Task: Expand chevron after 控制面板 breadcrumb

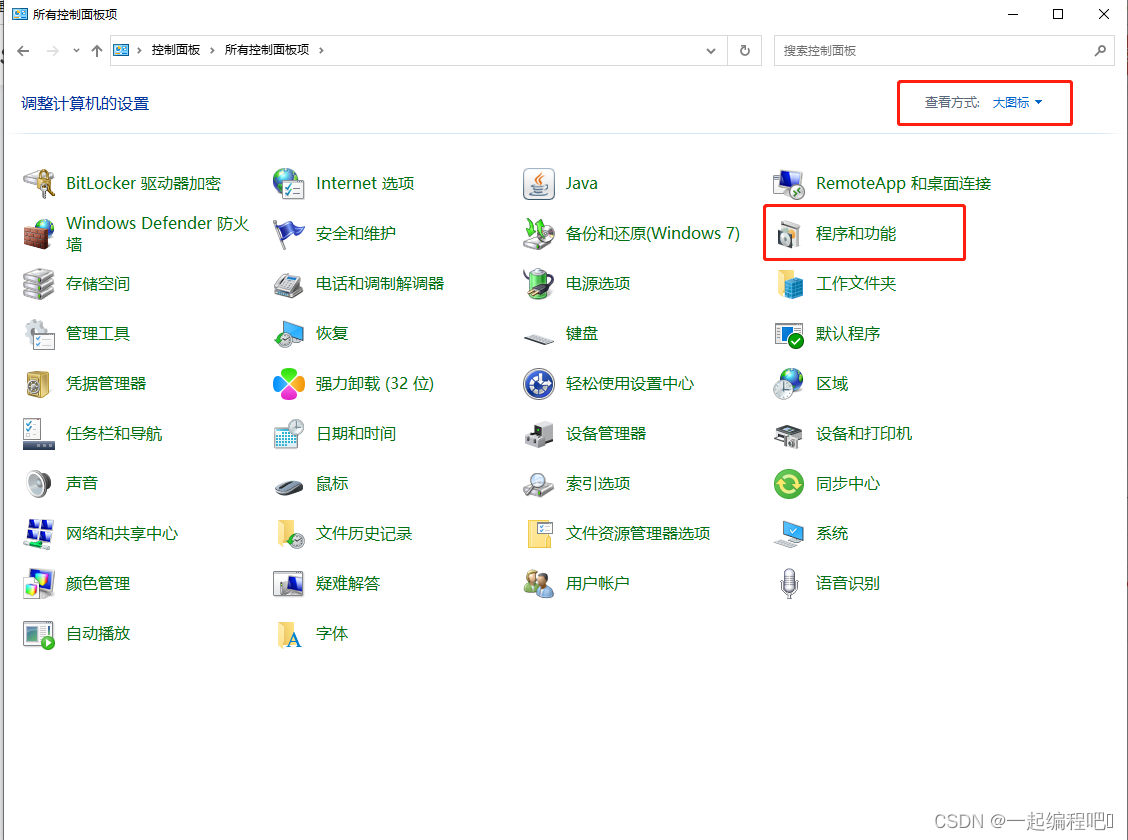Action: [212, 50]
